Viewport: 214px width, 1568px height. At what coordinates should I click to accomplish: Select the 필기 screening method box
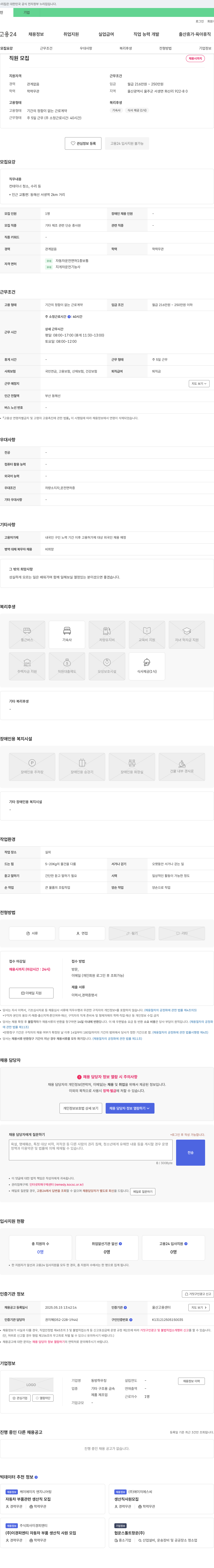click(x=132, y=933)
